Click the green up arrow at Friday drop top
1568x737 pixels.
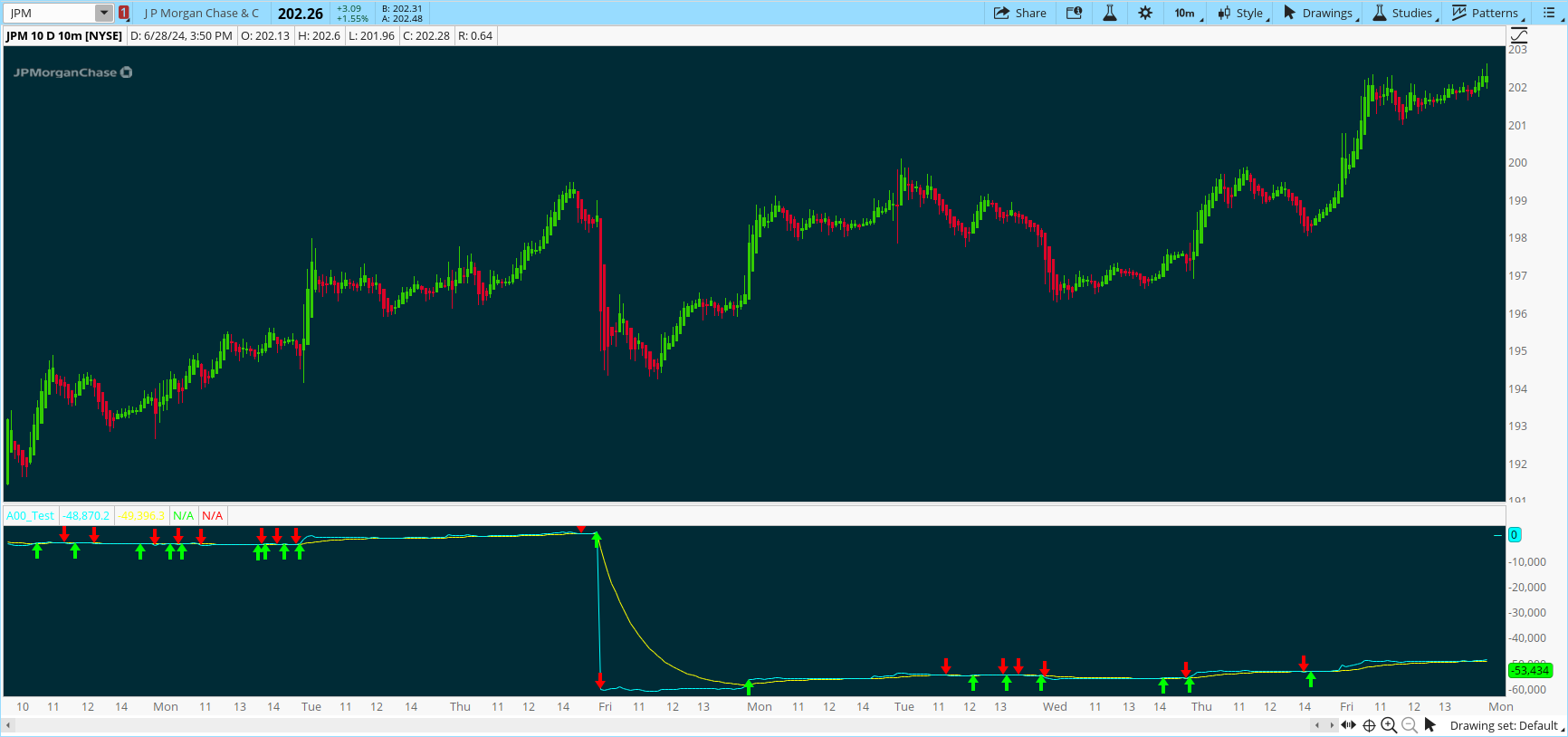(597, 540)
